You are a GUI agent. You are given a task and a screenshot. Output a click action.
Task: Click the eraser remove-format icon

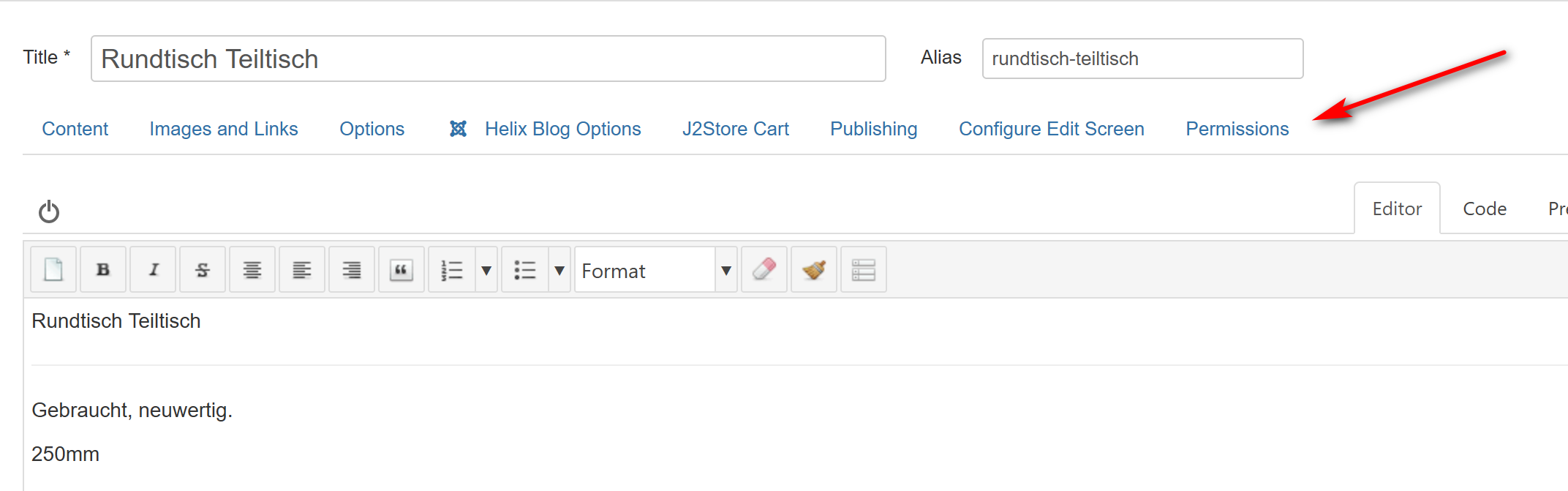pyautogui.click(x=764, y=270)
